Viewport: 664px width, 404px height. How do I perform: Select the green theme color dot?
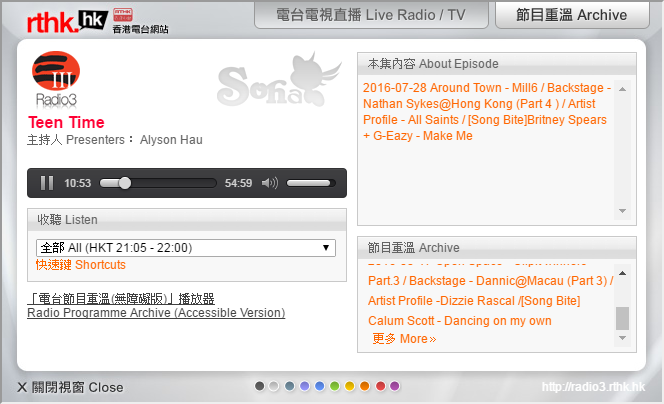coord(335,386)
